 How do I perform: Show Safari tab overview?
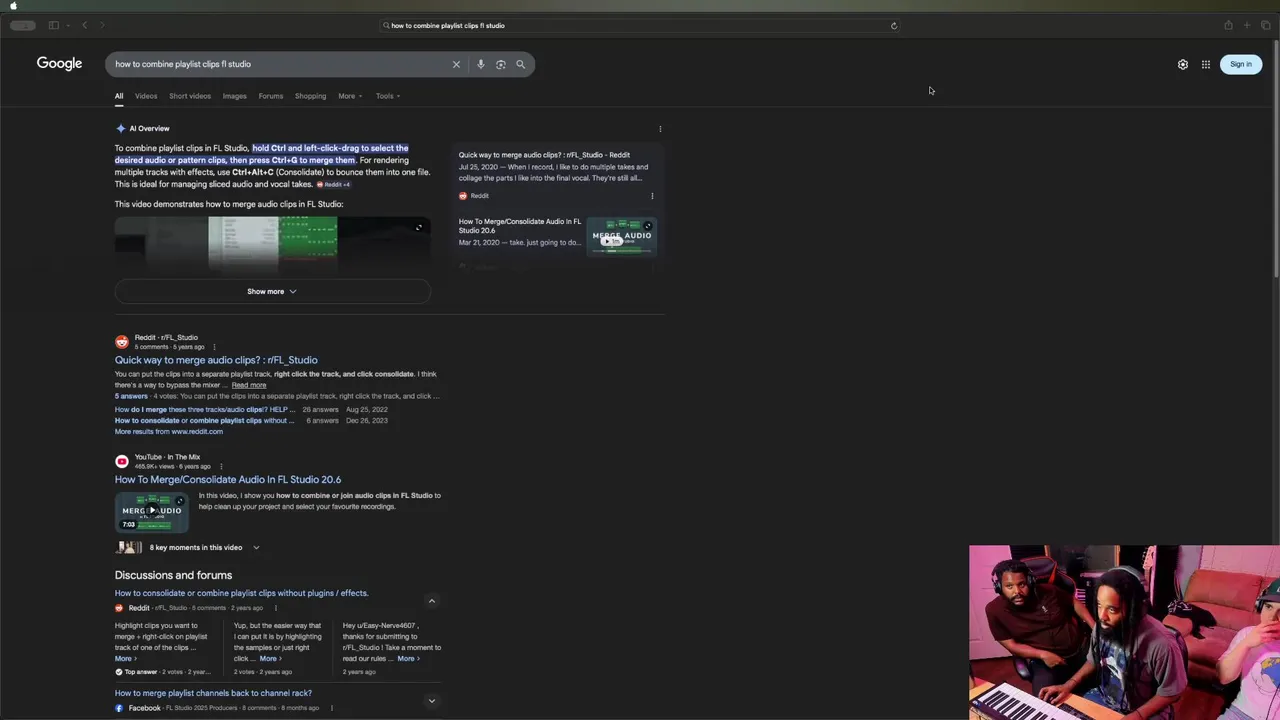pyautogui.click(x=1265, y=25)
